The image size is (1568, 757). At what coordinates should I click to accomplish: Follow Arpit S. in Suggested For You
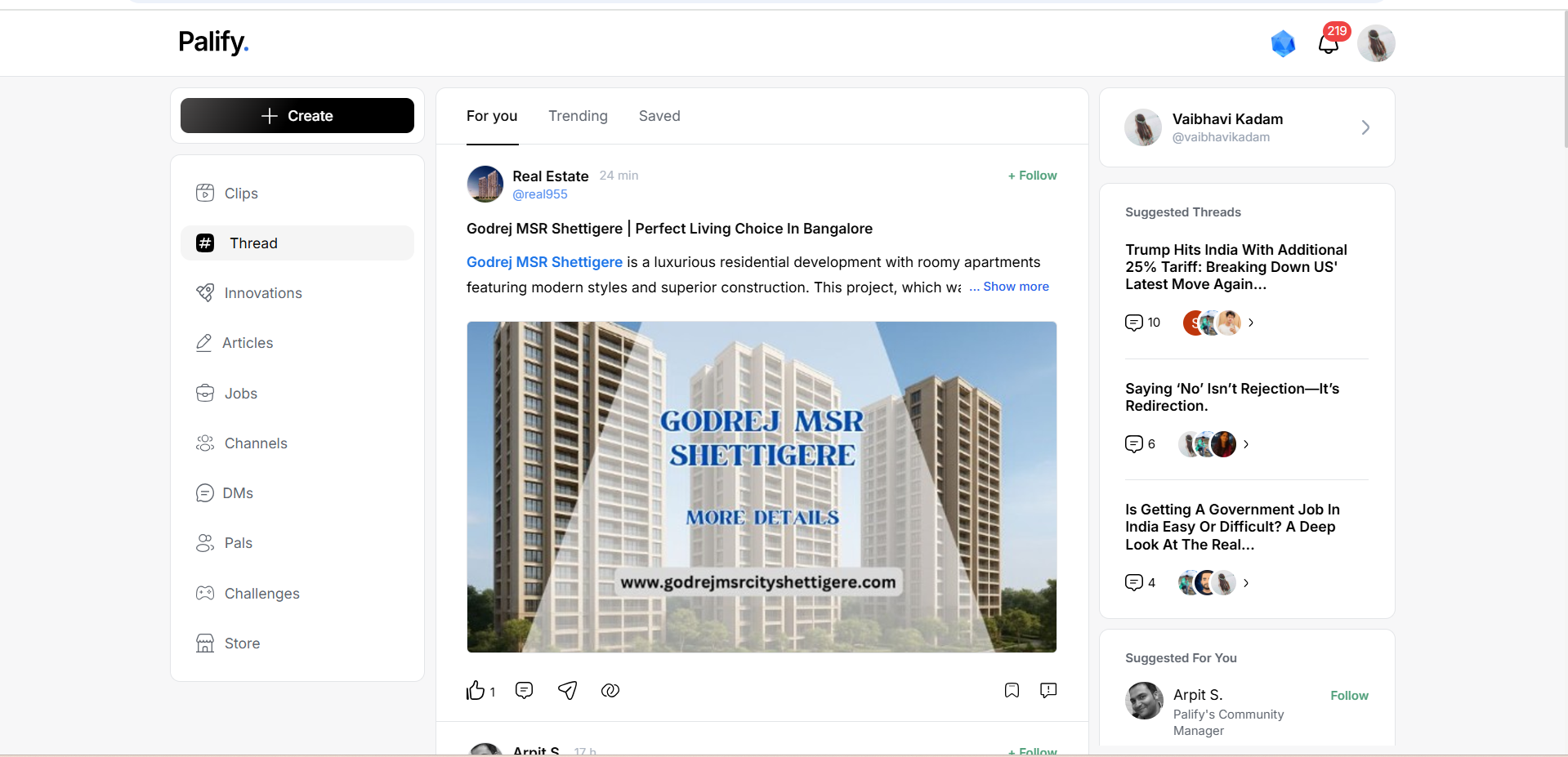coord(1349,696)
